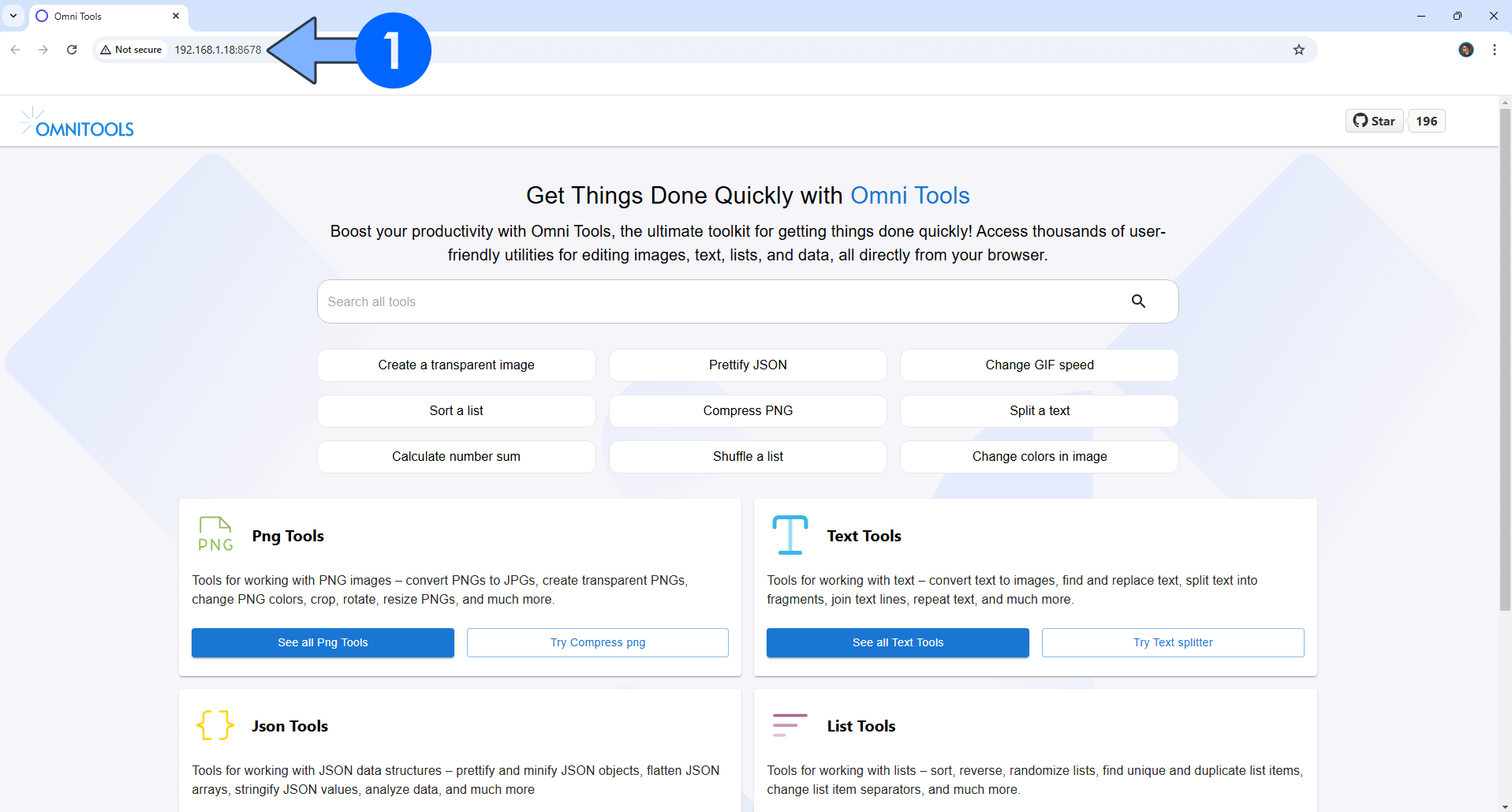The width and height of the screenshot is (1512, 812).
Task: Open Change colors in image tool
Action: tap(1040, 457)
